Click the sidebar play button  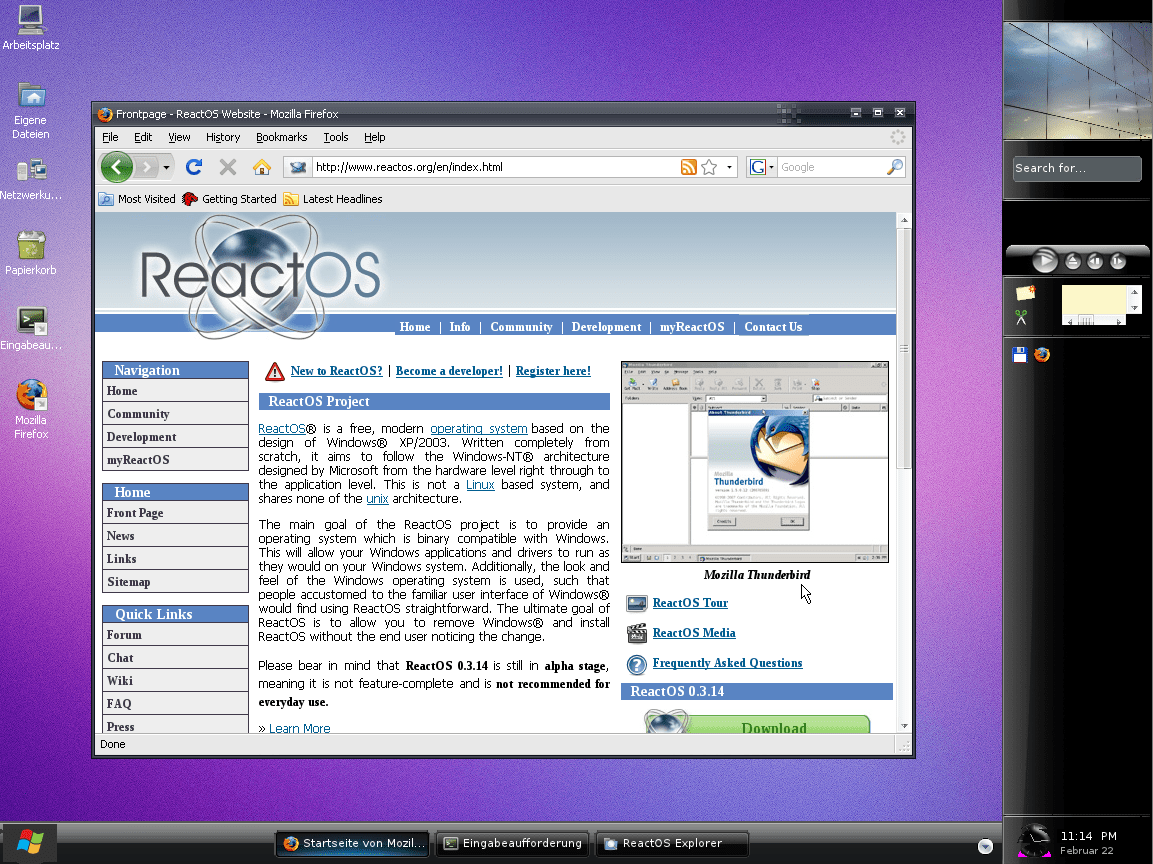tap(1044, 260)
